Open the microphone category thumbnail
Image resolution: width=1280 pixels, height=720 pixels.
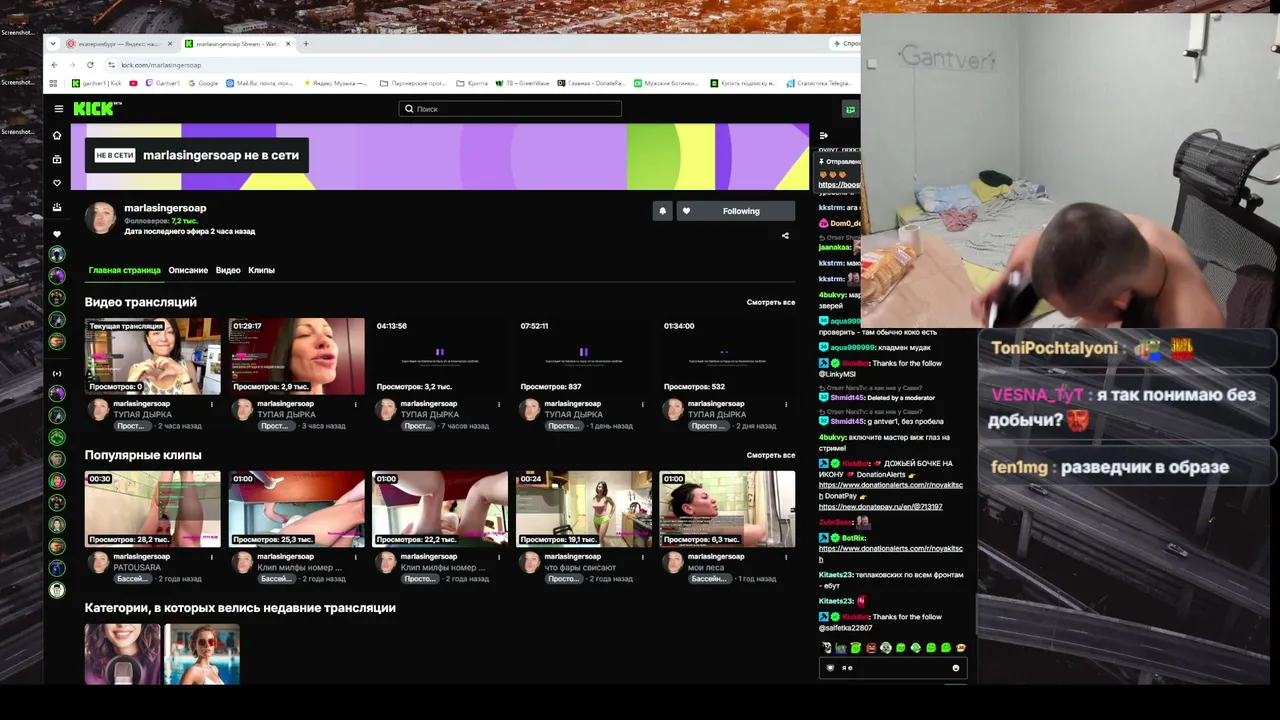pos(122,654)
